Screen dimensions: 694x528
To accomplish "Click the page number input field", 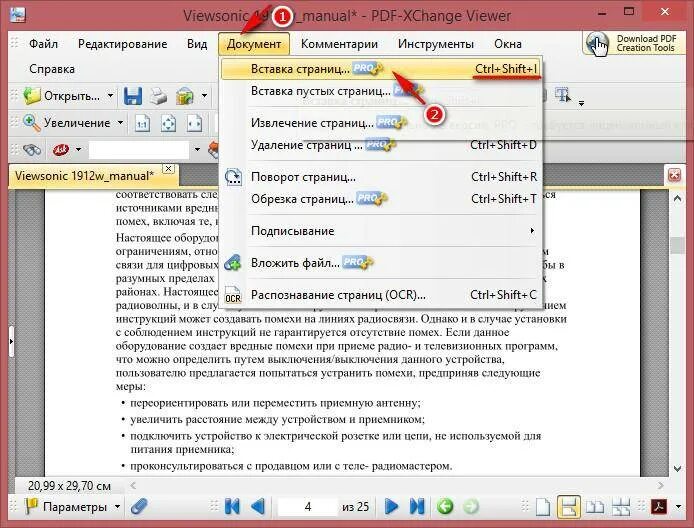I will coord(308,506).
